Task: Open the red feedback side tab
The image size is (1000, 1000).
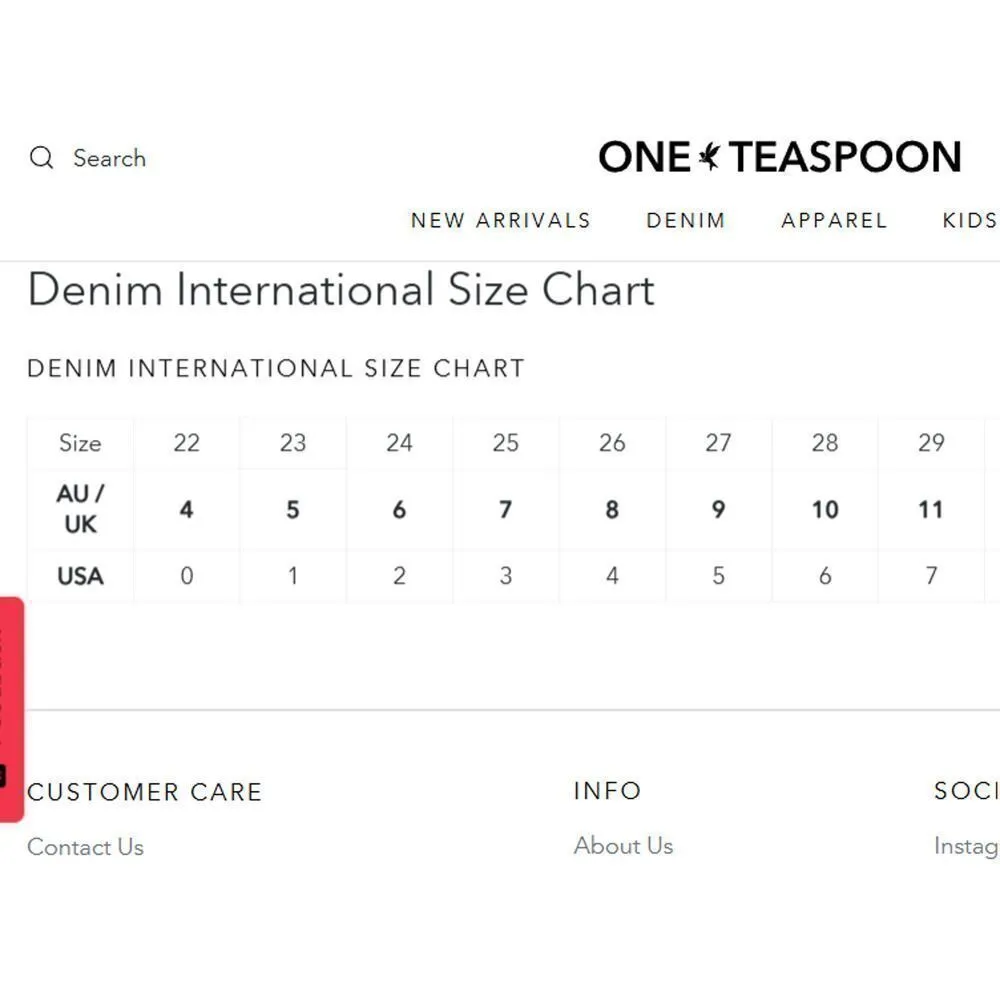Action: pos(11,708)
